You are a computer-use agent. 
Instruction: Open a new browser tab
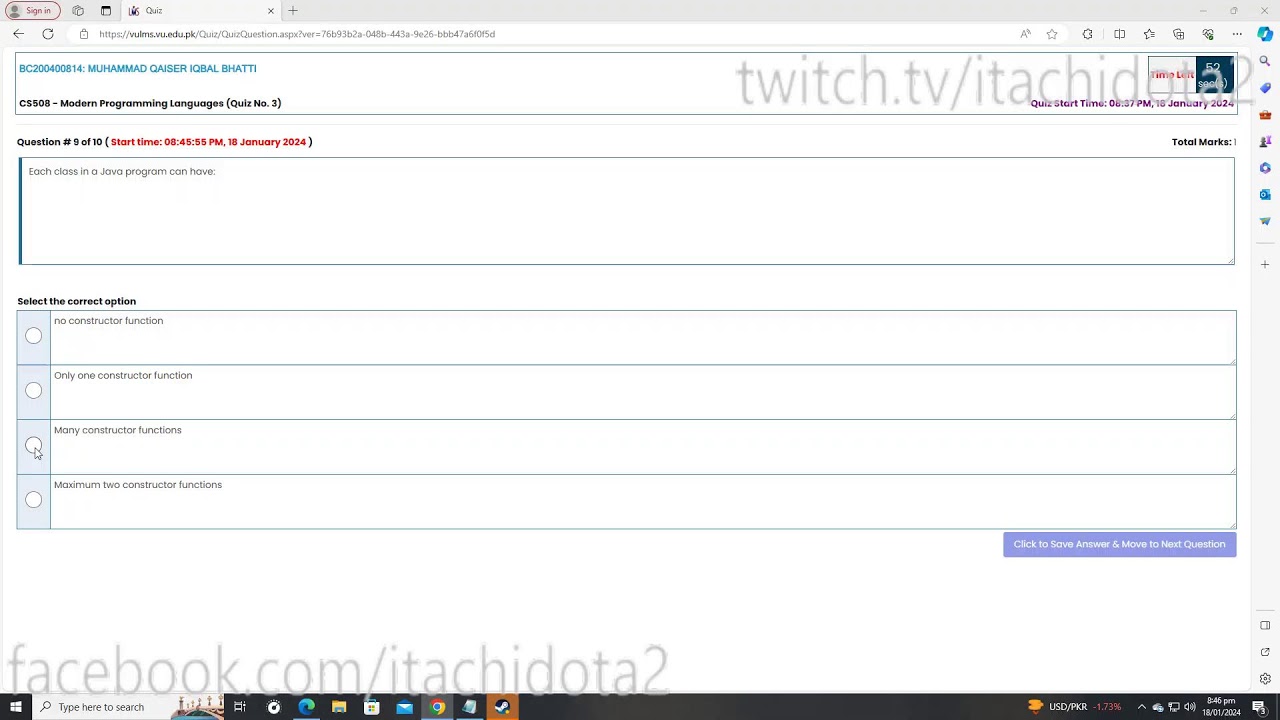coord(293,11)
